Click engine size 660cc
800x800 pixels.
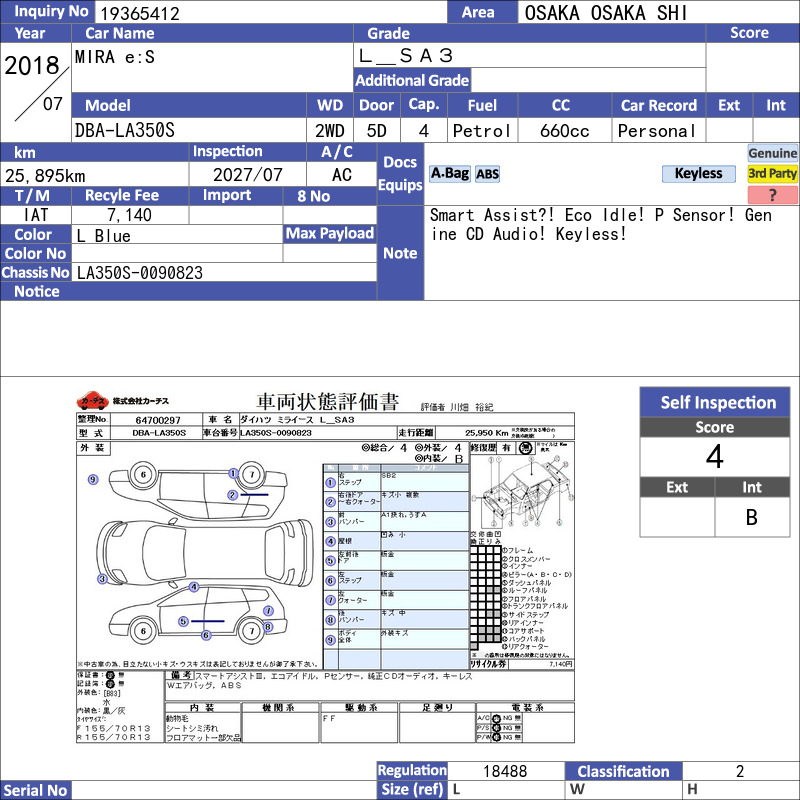(564, 131)
